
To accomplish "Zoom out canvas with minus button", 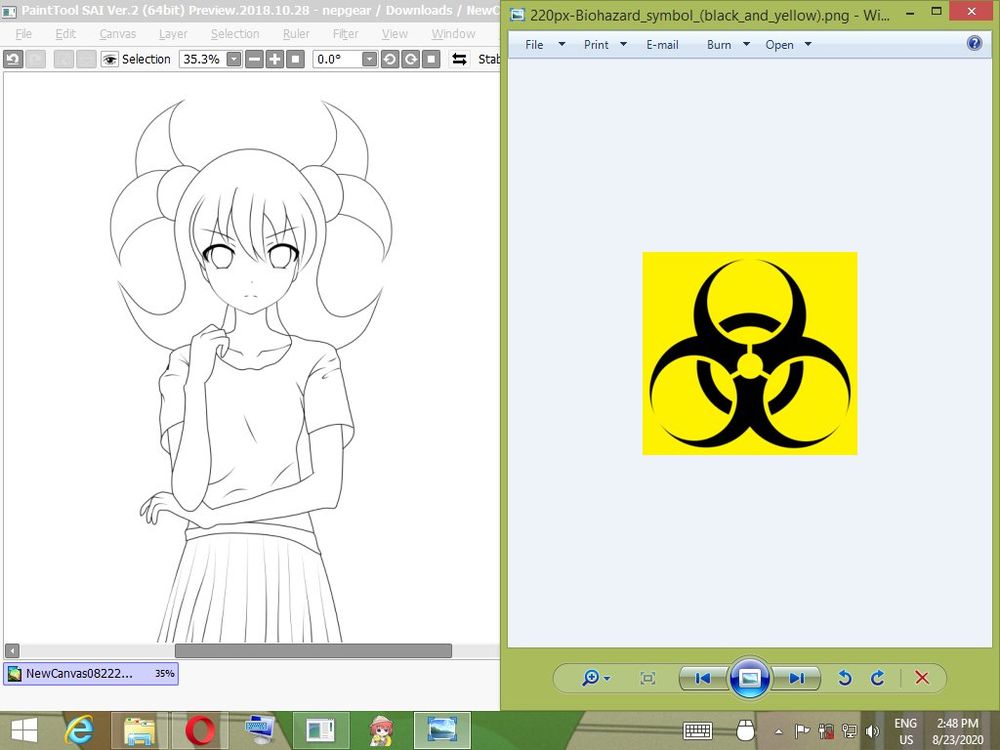I will (254, 59).
